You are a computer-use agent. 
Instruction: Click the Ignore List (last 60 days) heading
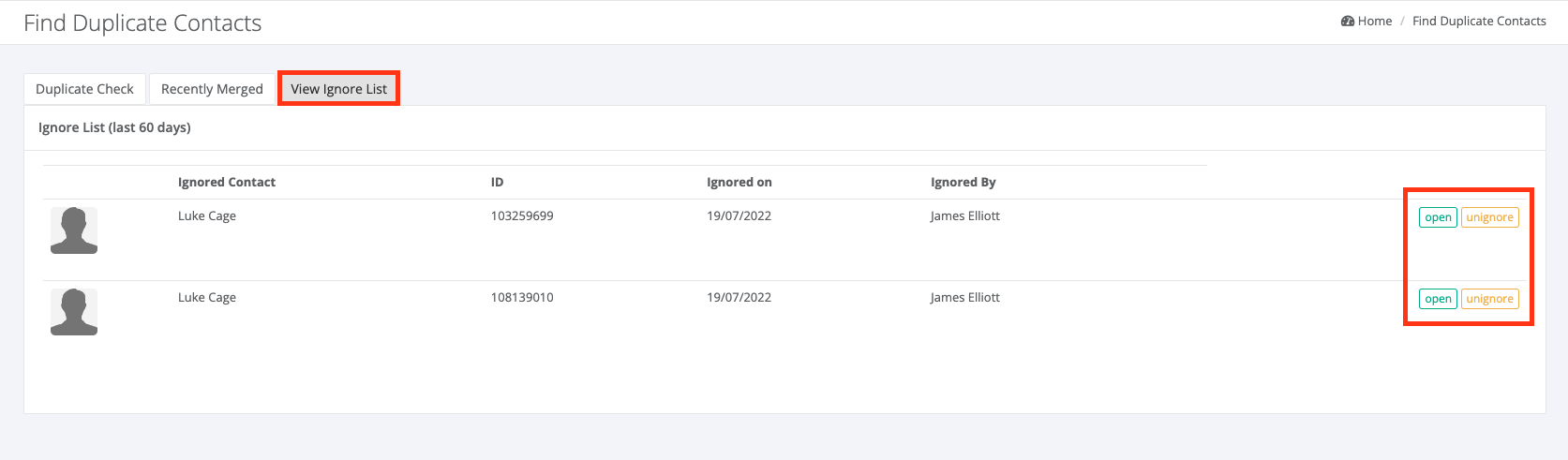coord(114,127)
